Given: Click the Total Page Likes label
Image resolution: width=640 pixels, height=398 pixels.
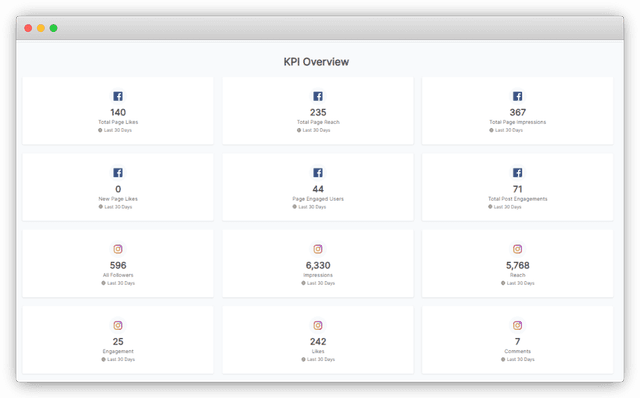Looking at the screenshot, I should (118, 122).
